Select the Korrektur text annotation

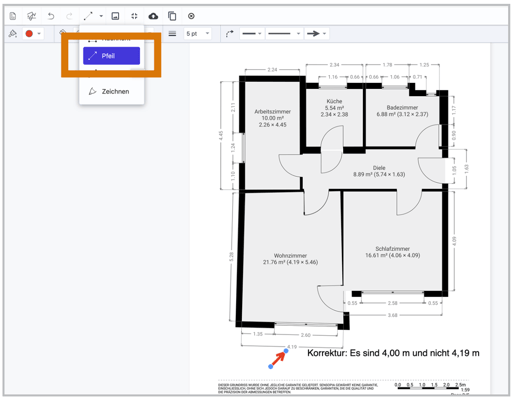click(x=393, y=353)
